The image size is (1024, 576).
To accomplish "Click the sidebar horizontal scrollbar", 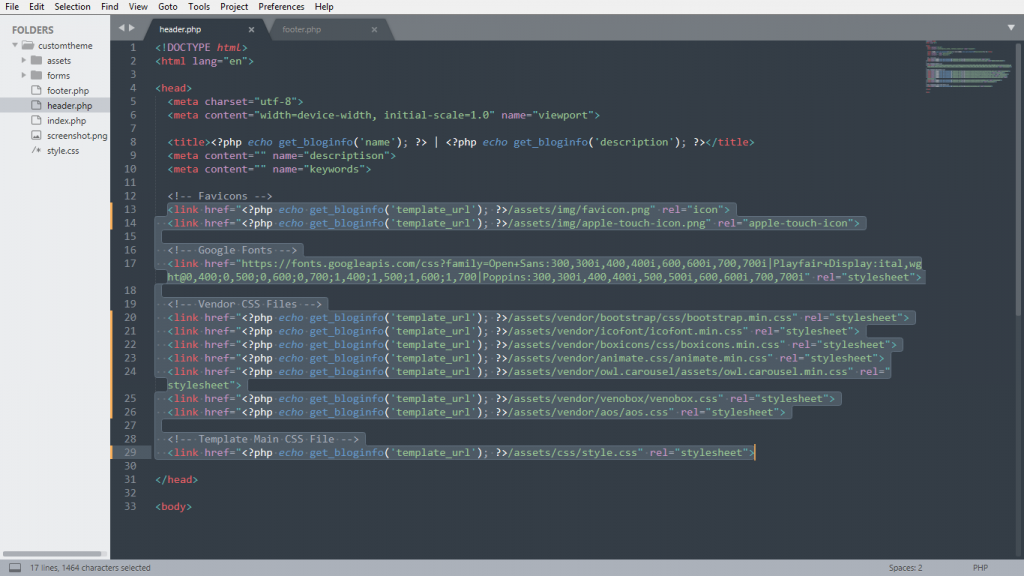I will point(52,553).
